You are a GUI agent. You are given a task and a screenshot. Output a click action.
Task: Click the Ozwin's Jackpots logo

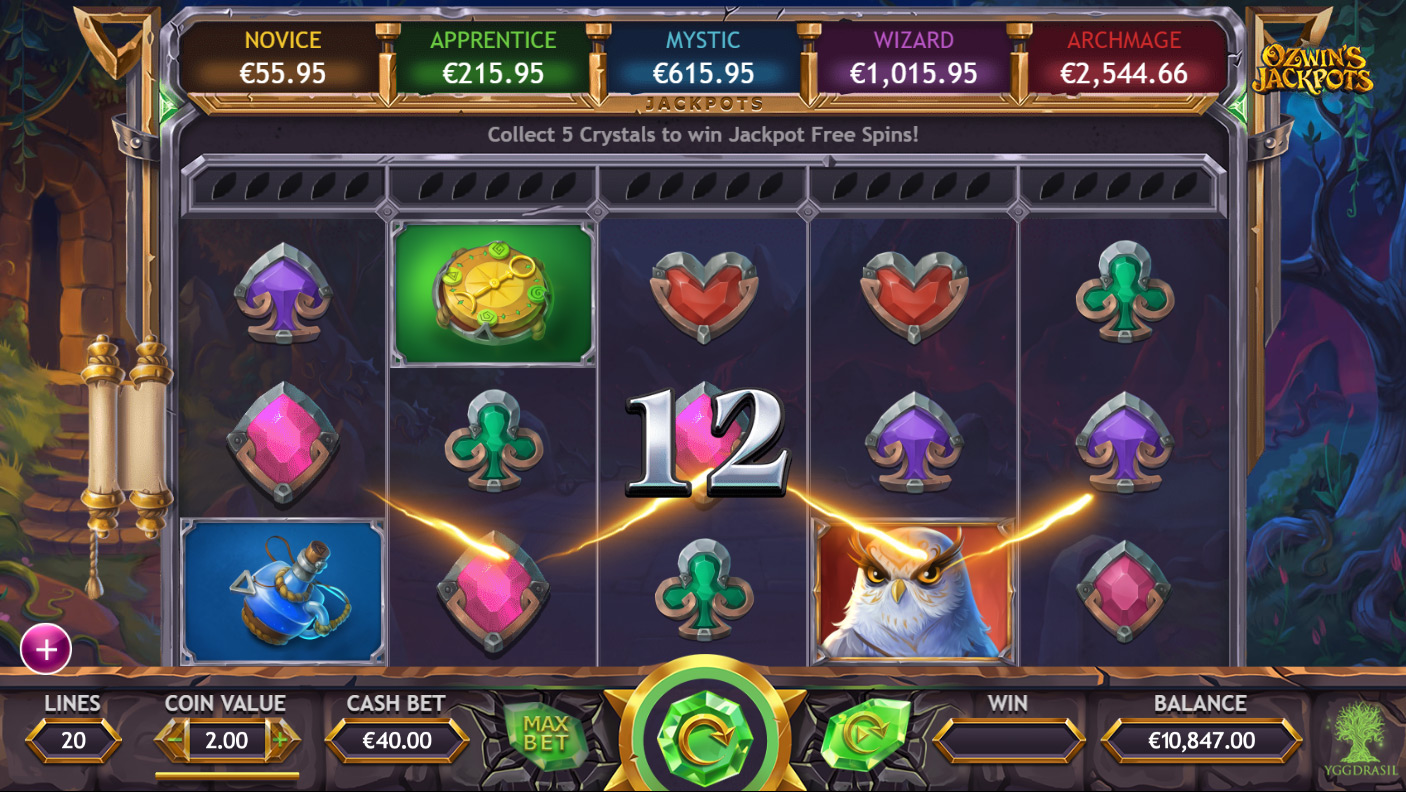point(1312,68)
